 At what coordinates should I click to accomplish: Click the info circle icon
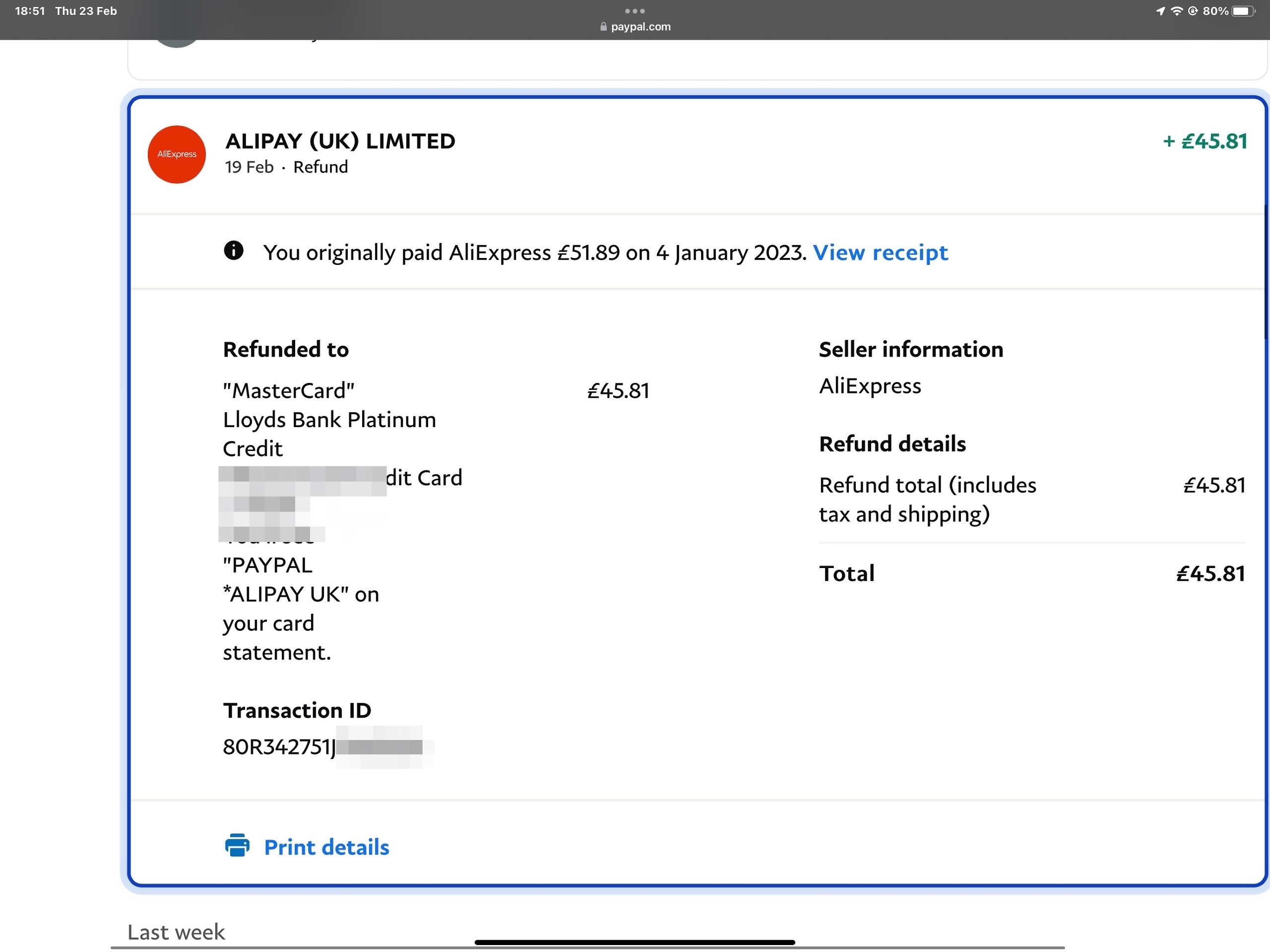[x=234, y=251]
